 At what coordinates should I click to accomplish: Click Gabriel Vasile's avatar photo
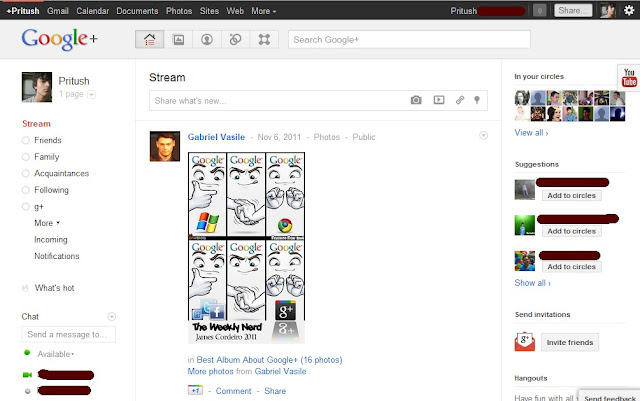[x=165, y=146]
